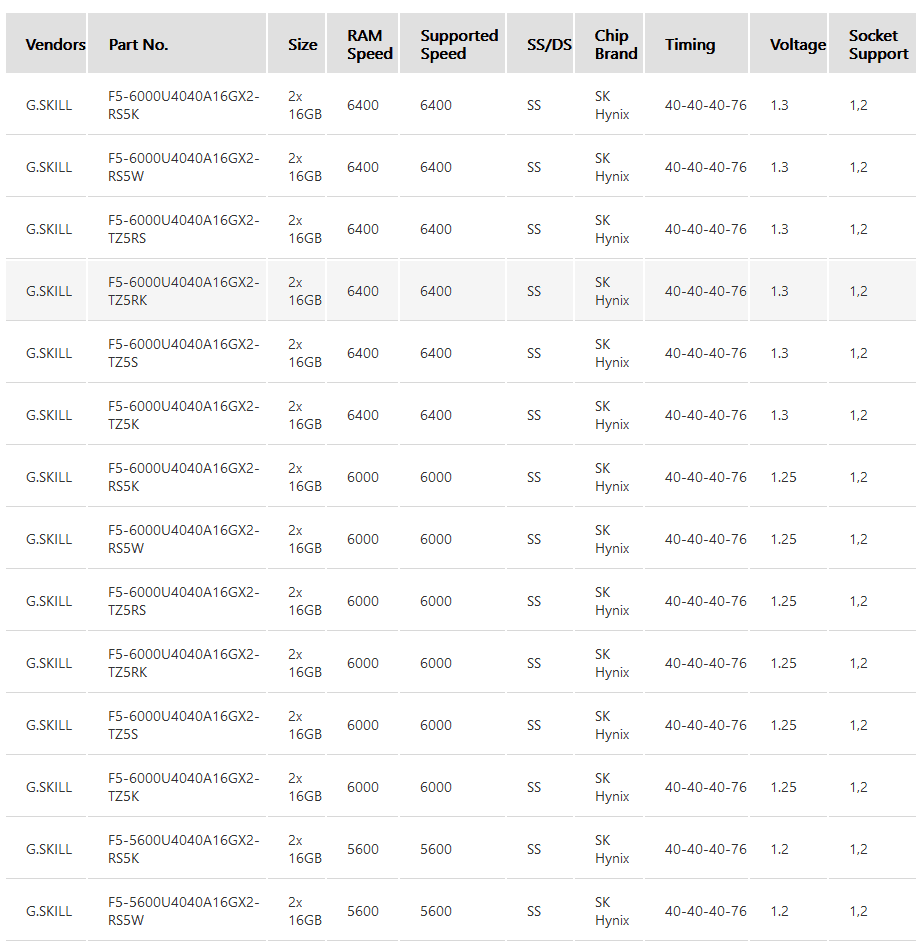Select the highlighted row's TZ5RK part number
The height and width of the screenshot is (949, 919).
tap(183, 291)
